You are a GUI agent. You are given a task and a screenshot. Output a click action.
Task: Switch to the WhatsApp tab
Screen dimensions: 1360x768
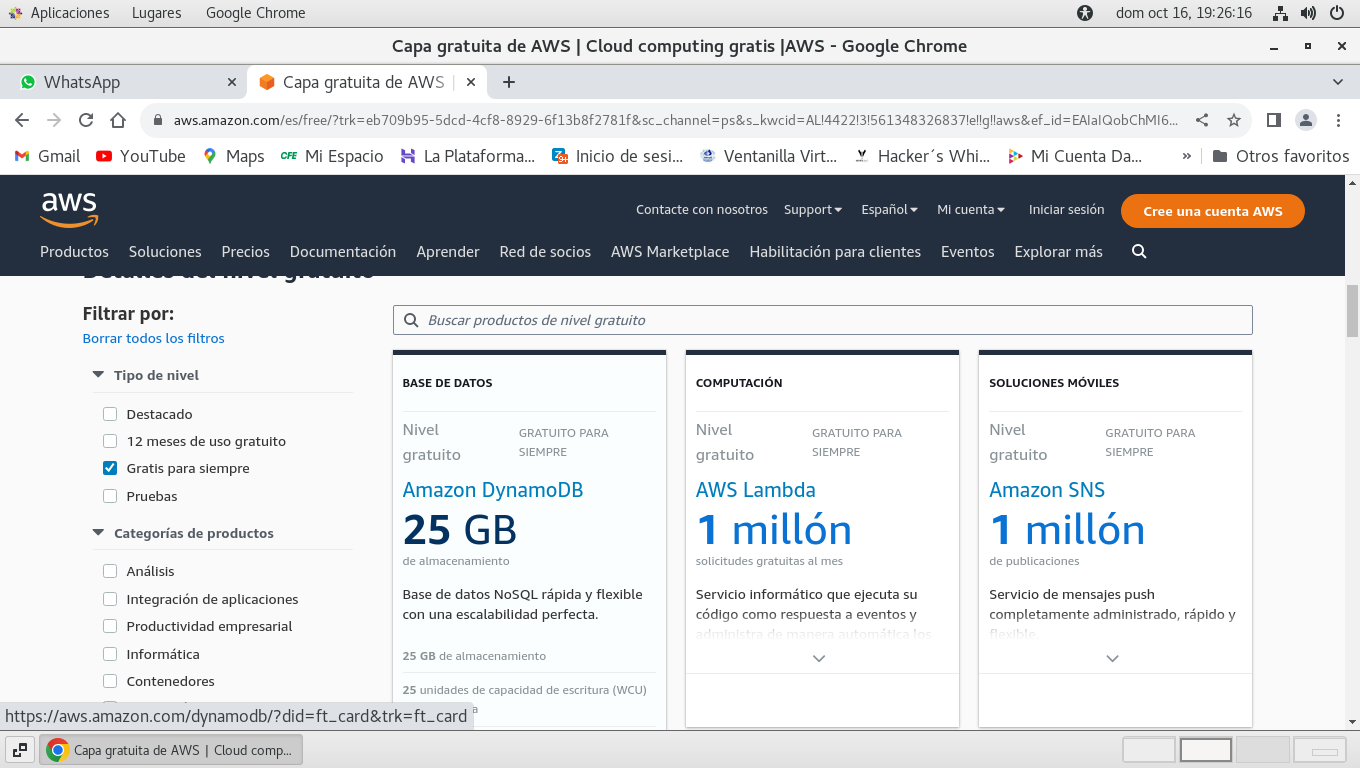pyautogui.click(x=82, y=82)
